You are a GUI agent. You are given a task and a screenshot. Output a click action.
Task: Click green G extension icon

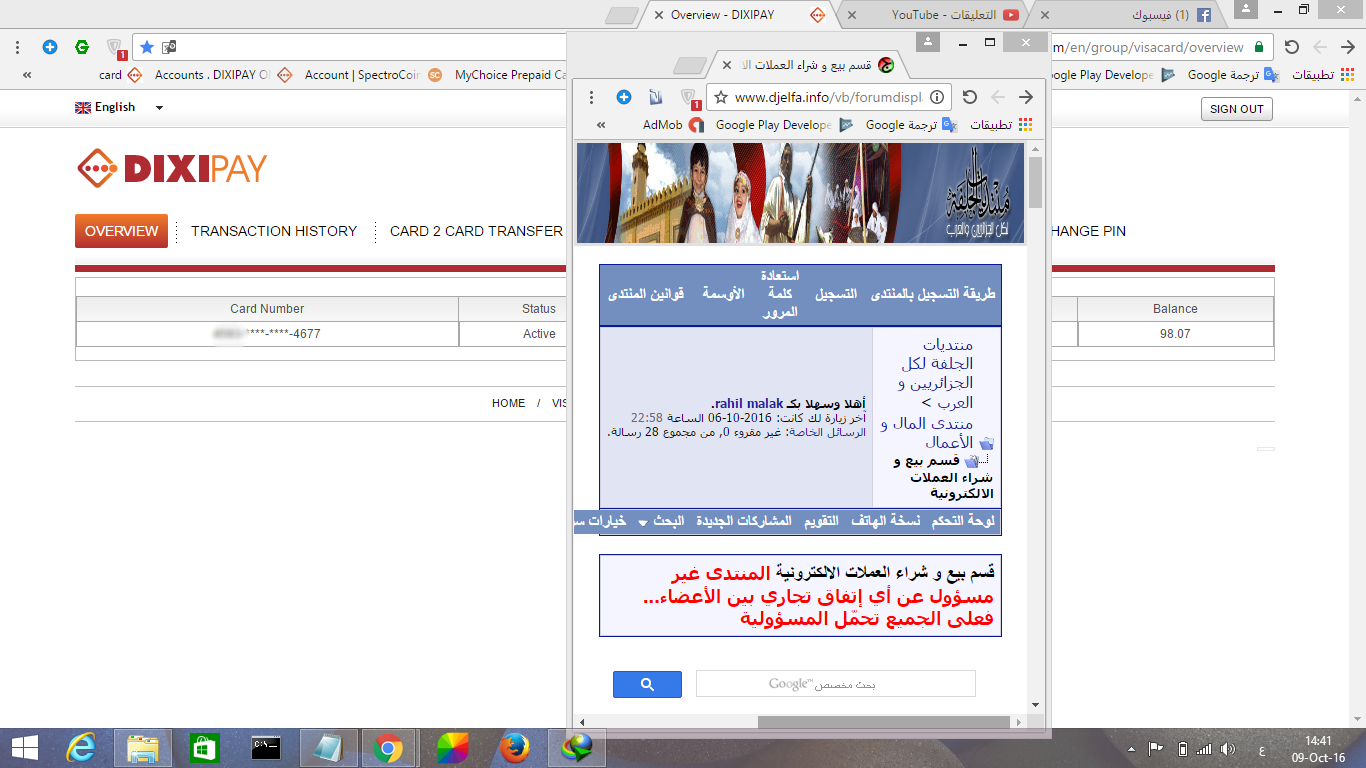tap(82, 47)
